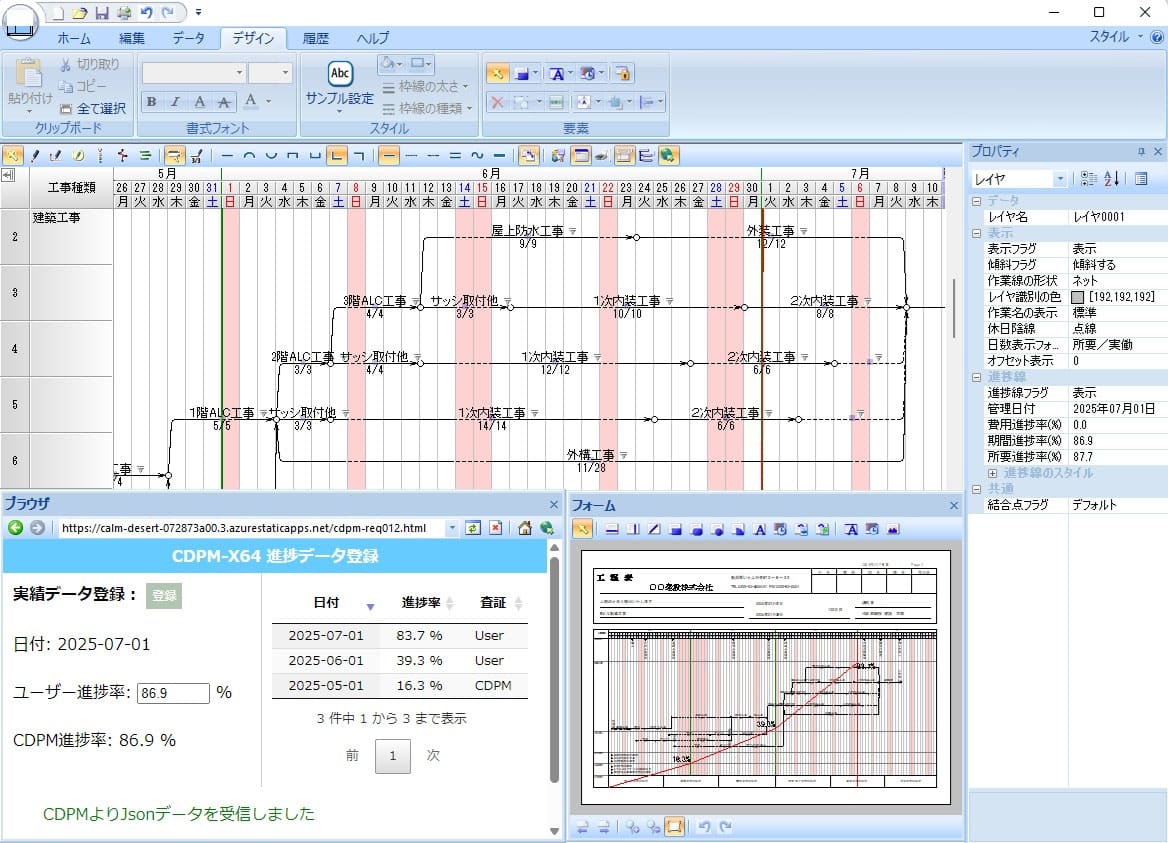Click the 登録 button
Viewport: 1168px width, 843px height.
(164, 596)
